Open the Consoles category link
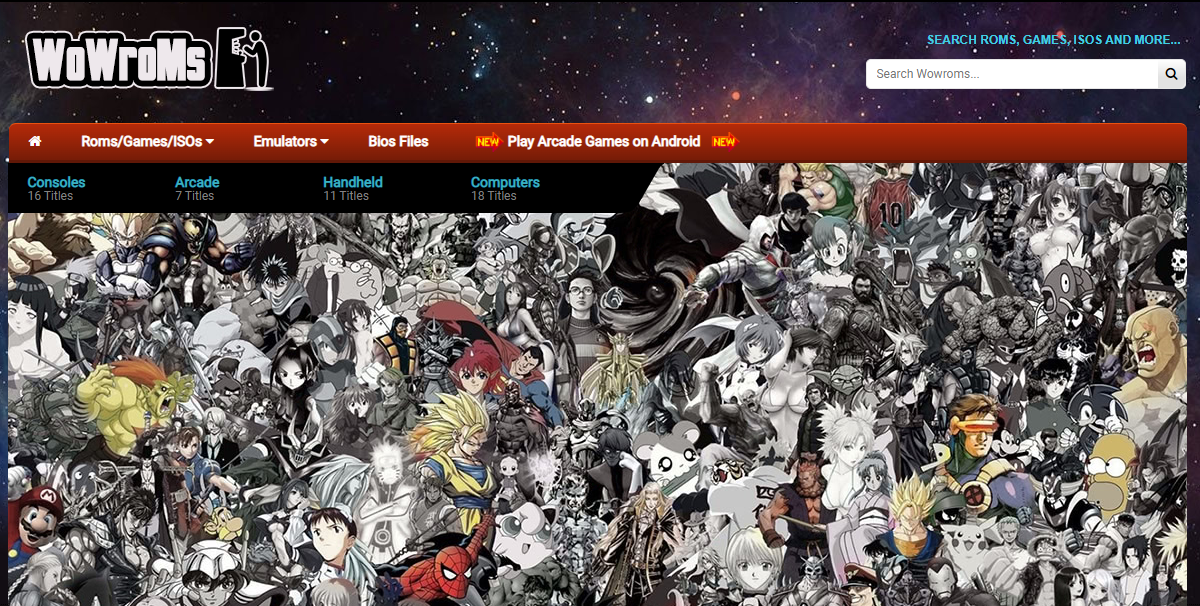Screen dimensions: 1200x606 coord(56,182)
